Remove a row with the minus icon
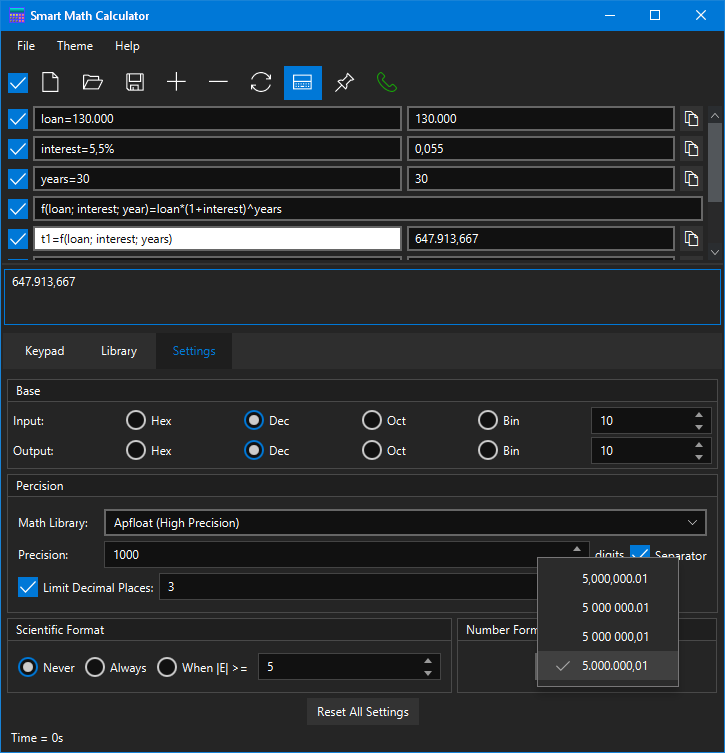The width and height of the screenshot is (725, 753). coord(218,83)
